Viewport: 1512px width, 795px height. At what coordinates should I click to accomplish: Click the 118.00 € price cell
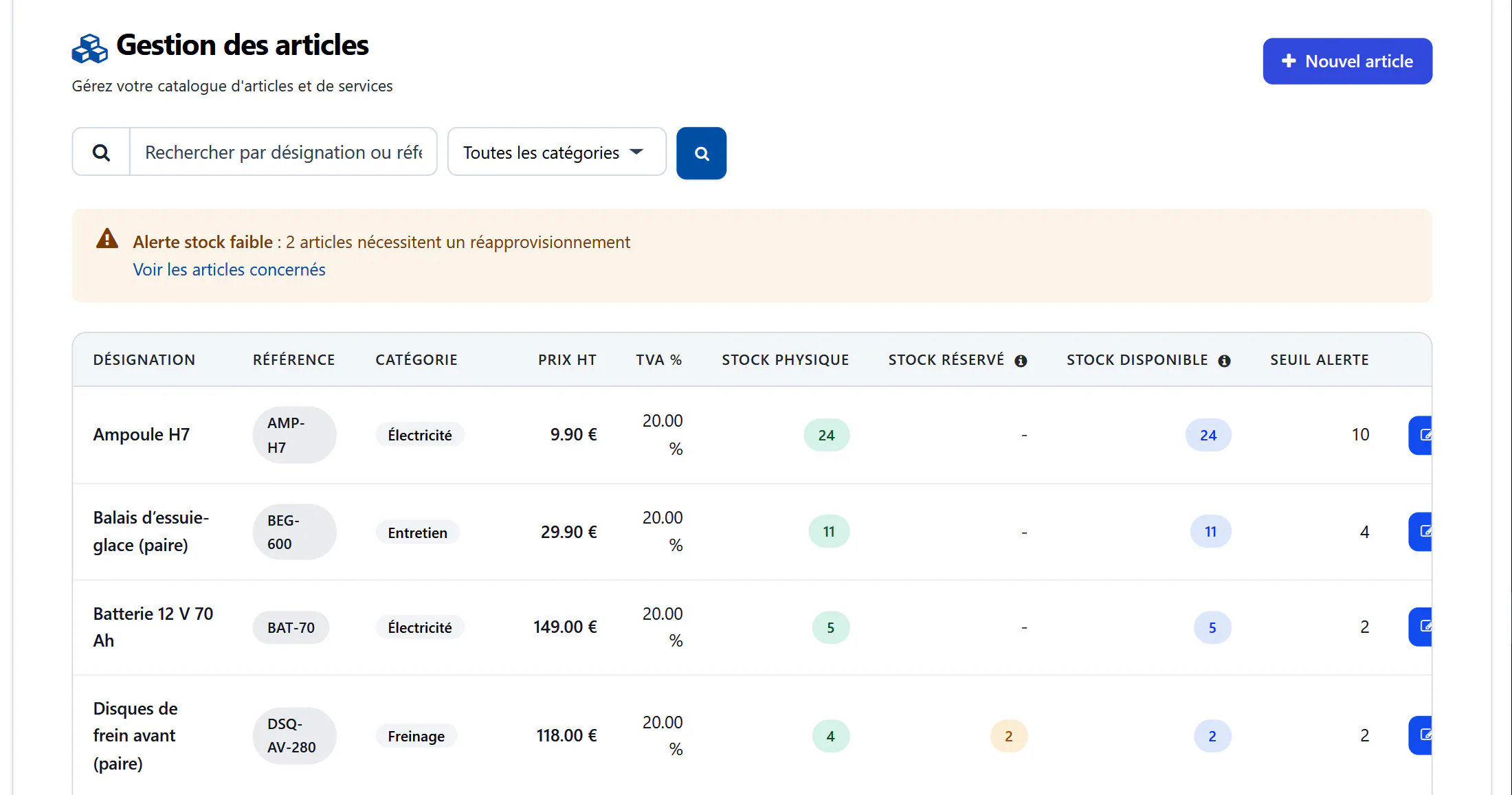pyautogui.click(x=566, y=735)
